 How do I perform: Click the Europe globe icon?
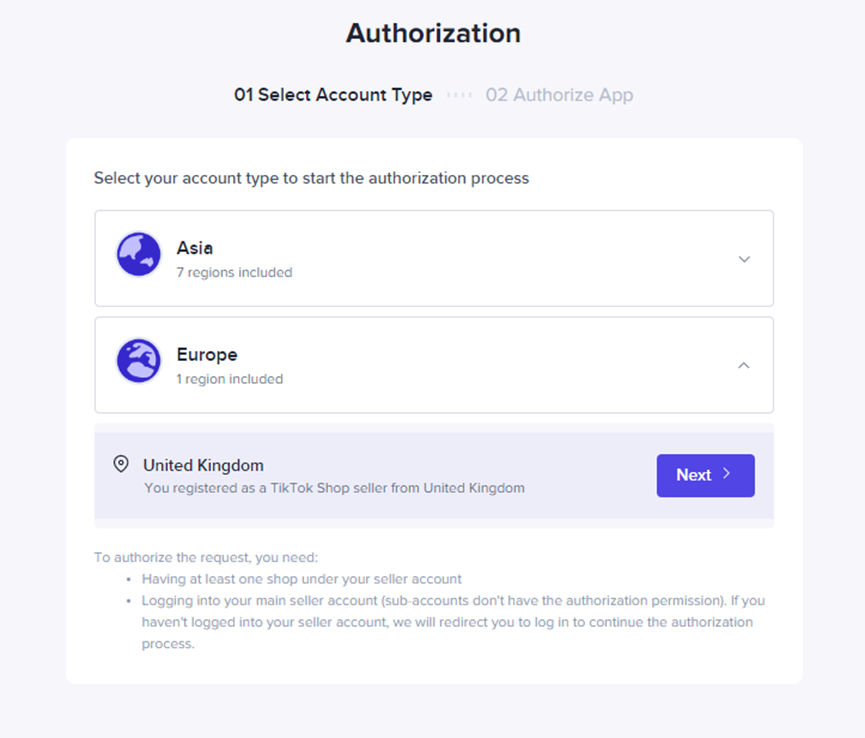(x=139, y=361)
